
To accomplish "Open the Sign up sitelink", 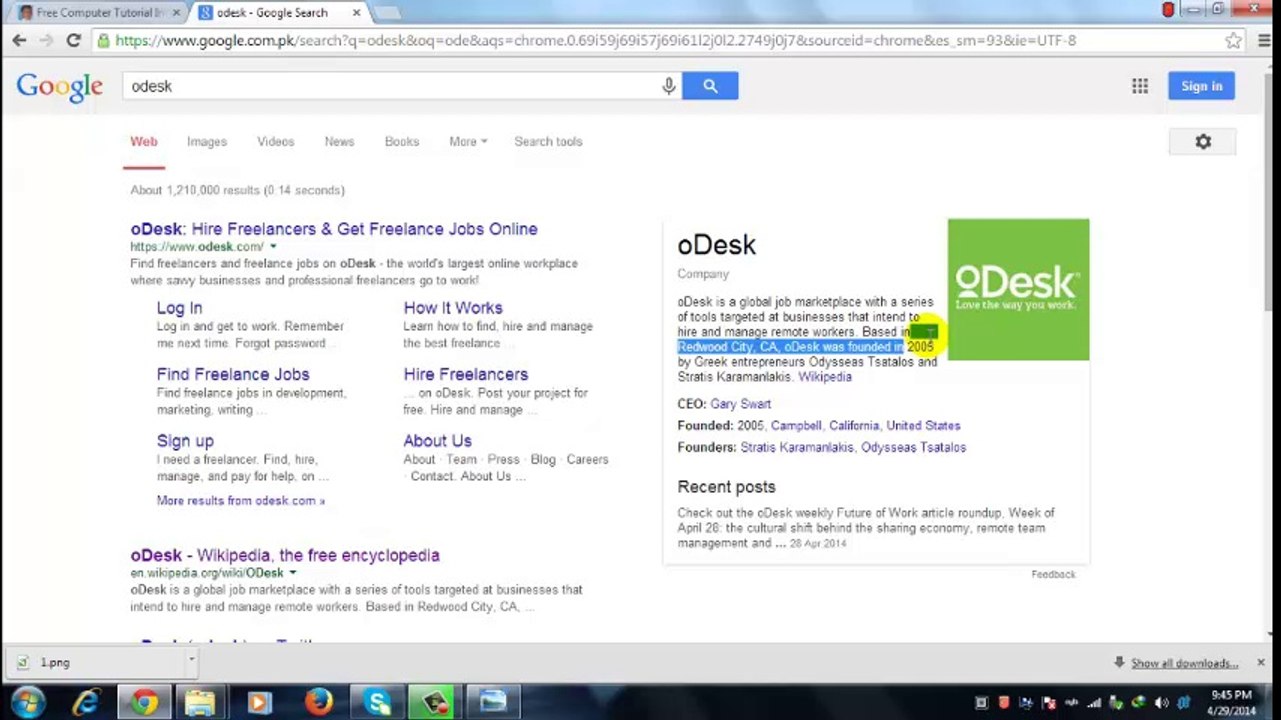I will (185, 441).
